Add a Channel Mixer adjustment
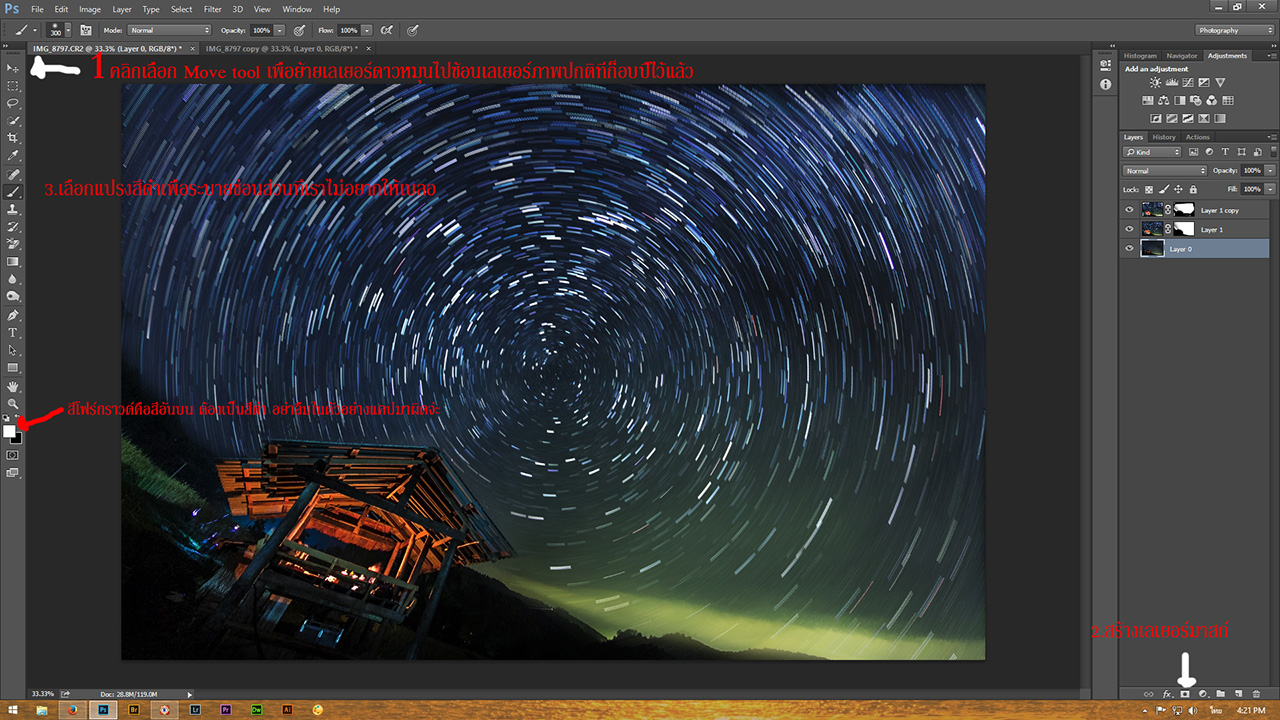 click(1211, 101)
